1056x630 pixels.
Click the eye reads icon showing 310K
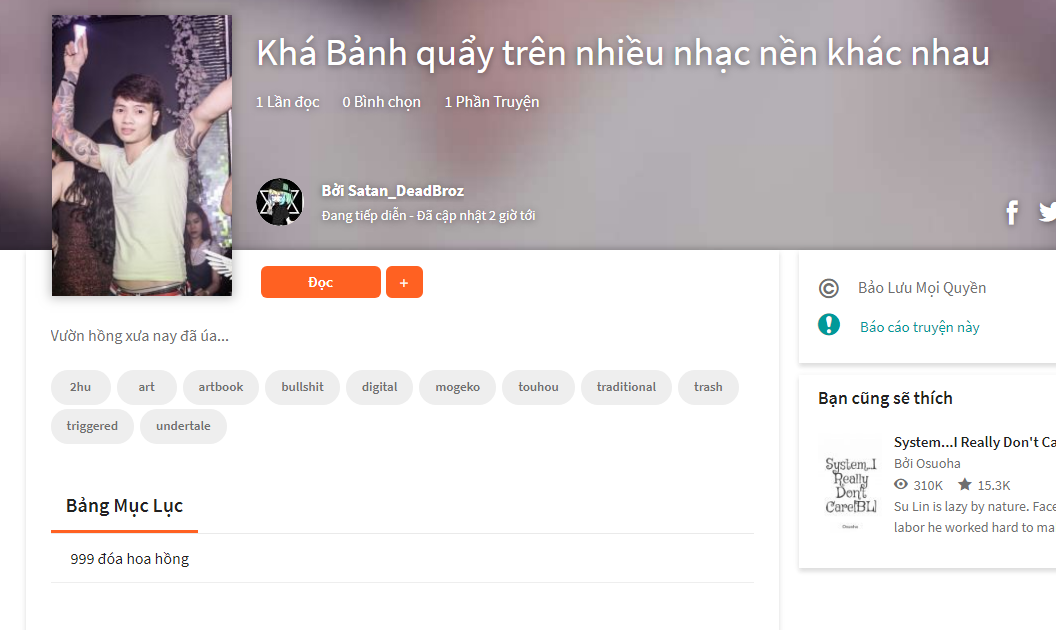pos(900,484)
